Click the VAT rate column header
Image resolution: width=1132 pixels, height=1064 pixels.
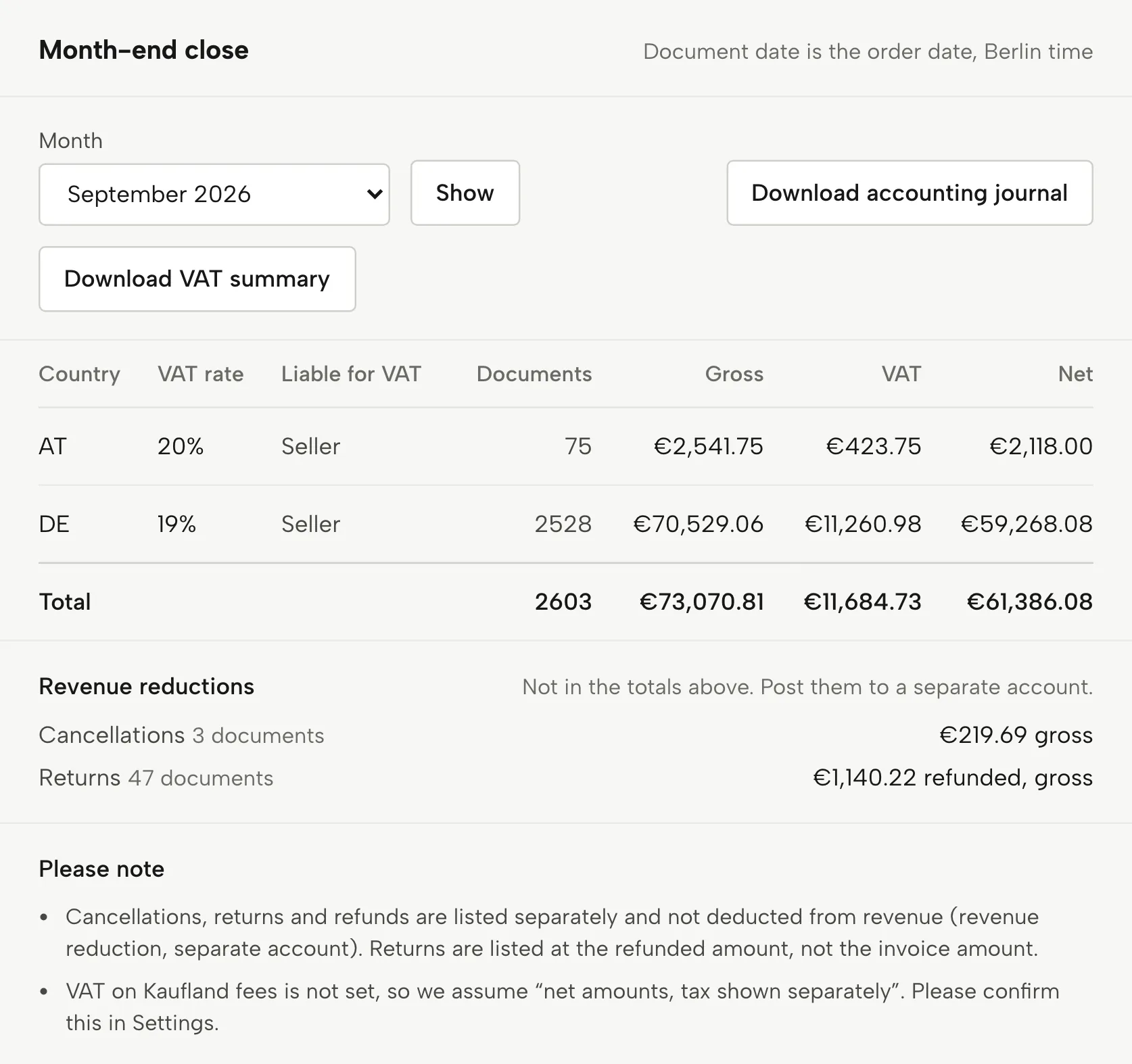pyautogui.click(x=201, y=374)
